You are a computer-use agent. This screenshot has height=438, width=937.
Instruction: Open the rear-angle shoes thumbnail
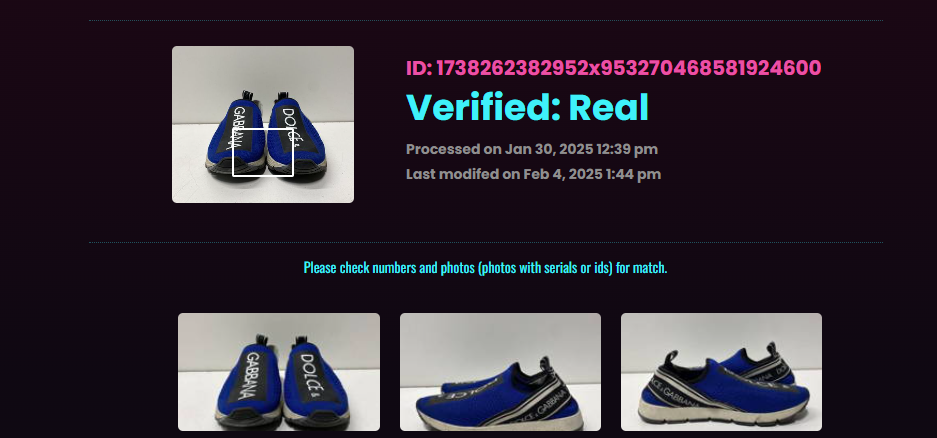click(721, 372)
